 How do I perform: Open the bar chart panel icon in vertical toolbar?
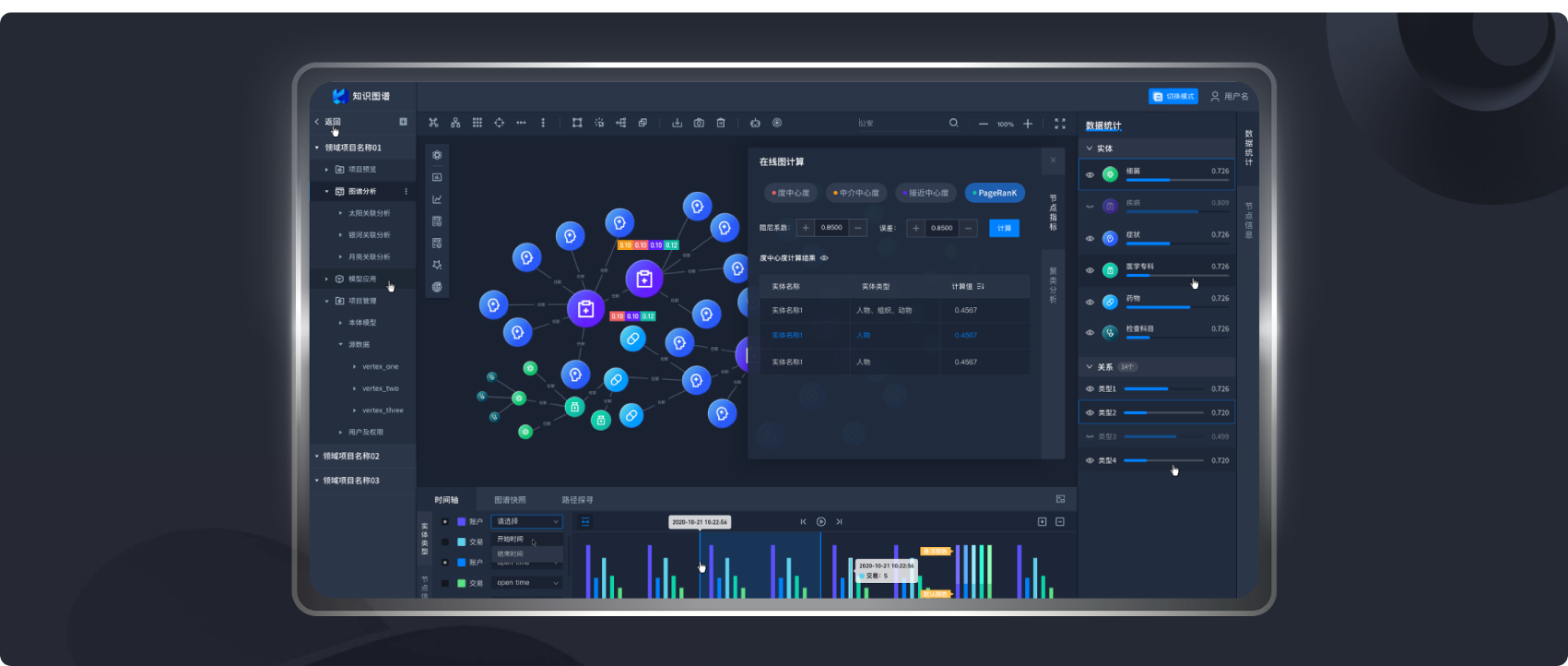(x=437, y=177)
